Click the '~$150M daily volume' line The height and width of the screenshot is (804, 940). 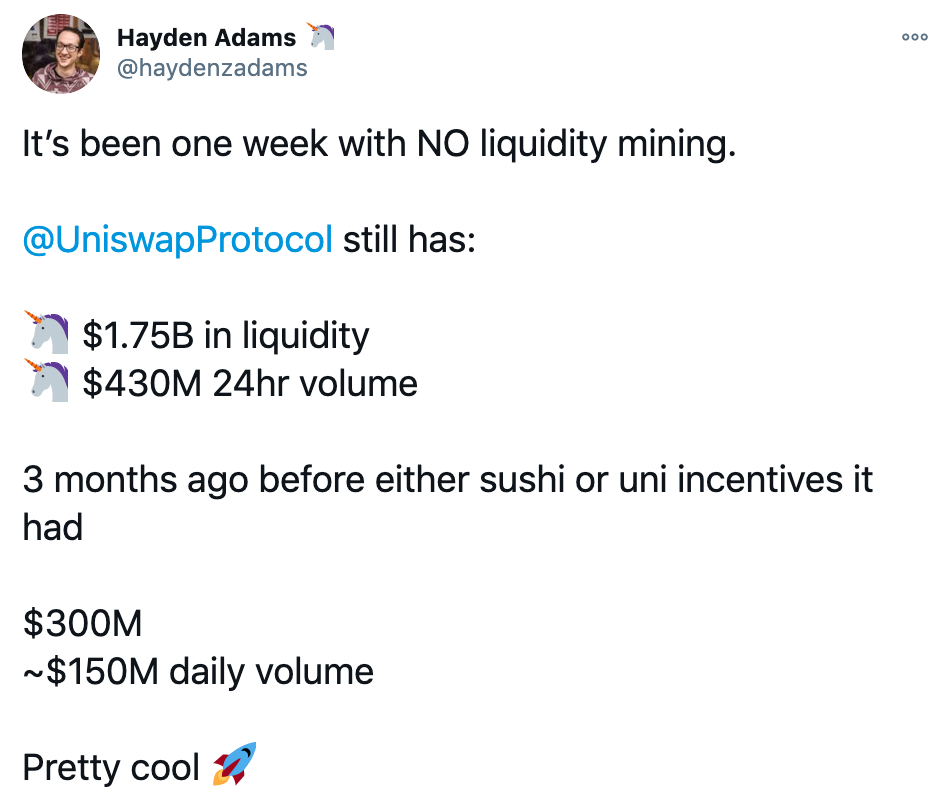click(198, 671)
